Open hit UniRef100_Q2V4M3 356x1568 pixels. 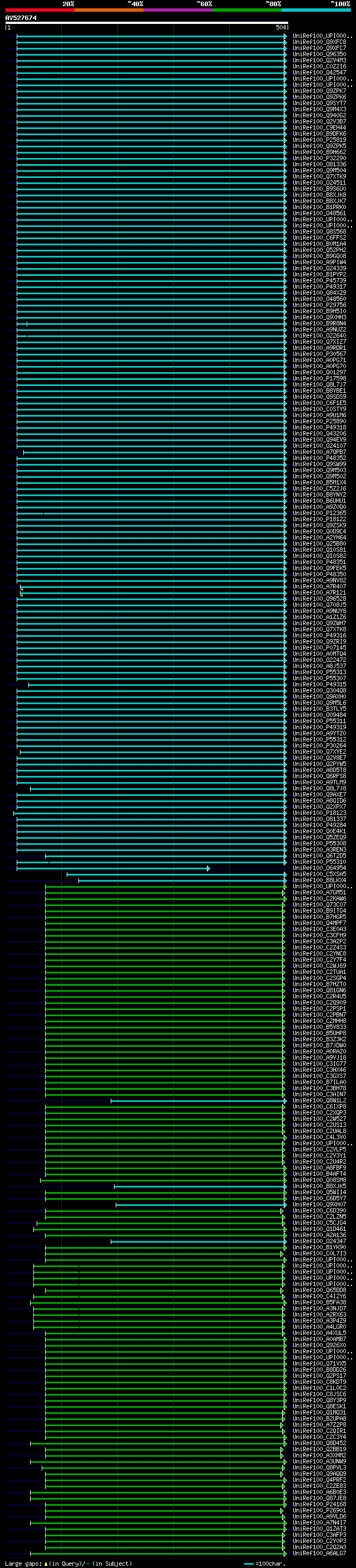[319, 60]
